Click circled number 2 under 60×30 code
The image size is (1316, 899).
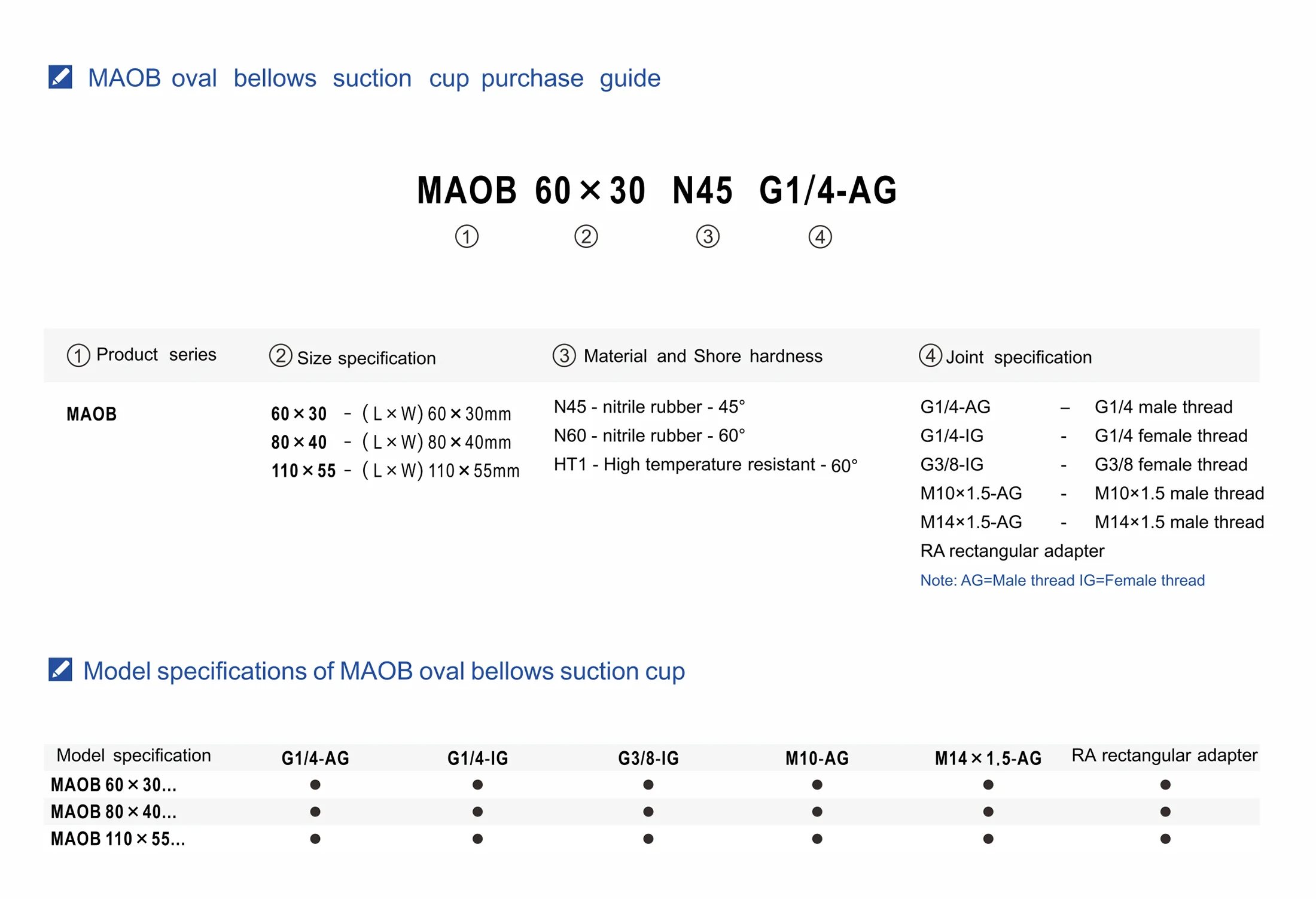point(586,236)
